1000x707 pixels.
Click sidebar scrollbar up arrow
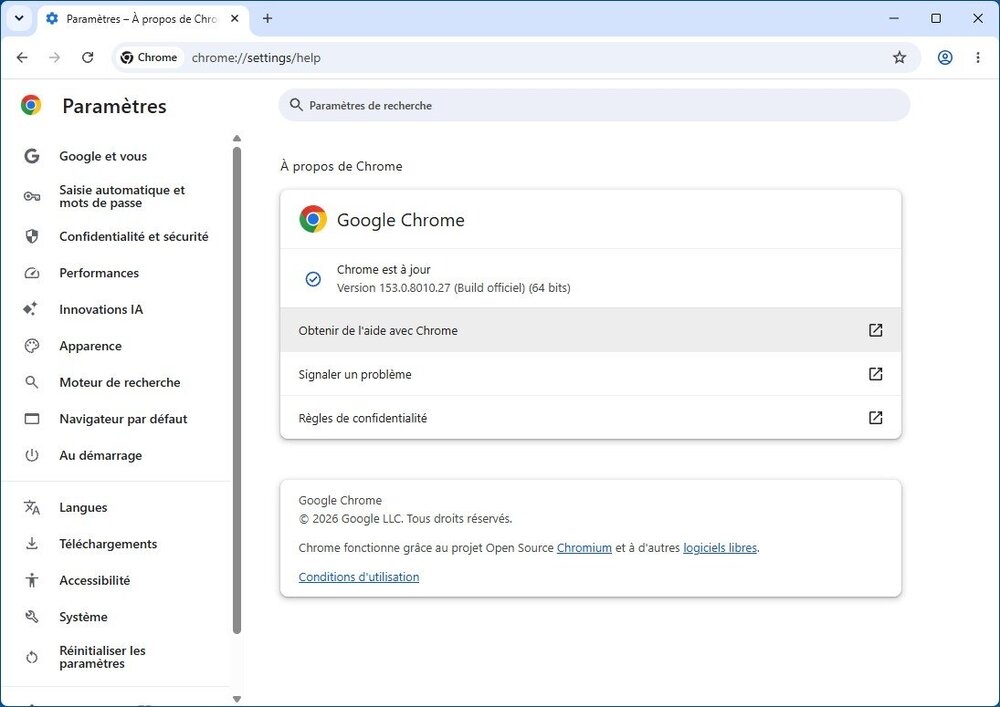point(237,138)
